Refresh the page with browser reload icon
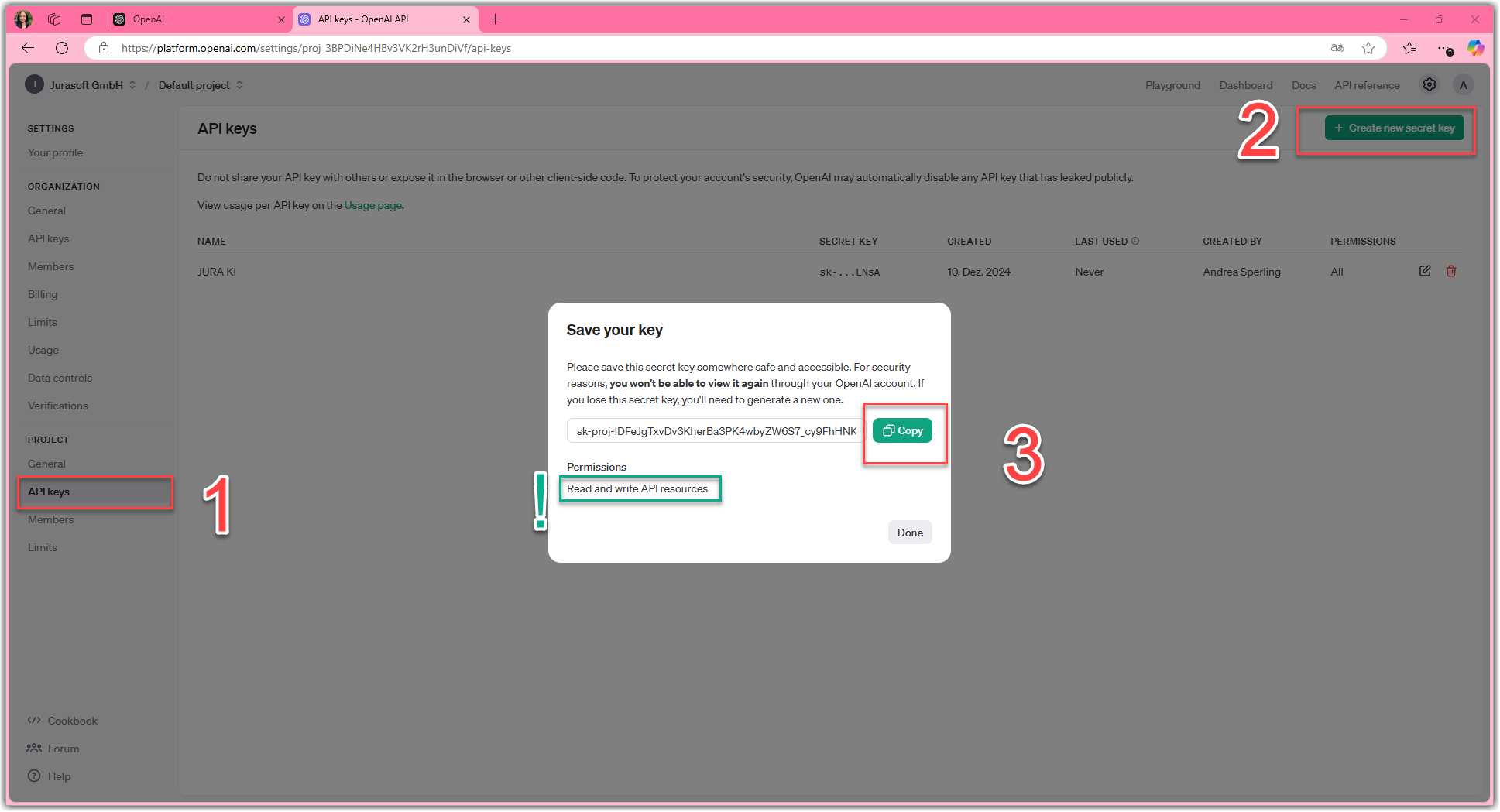 pyautogui.click(x=62, y=48)
